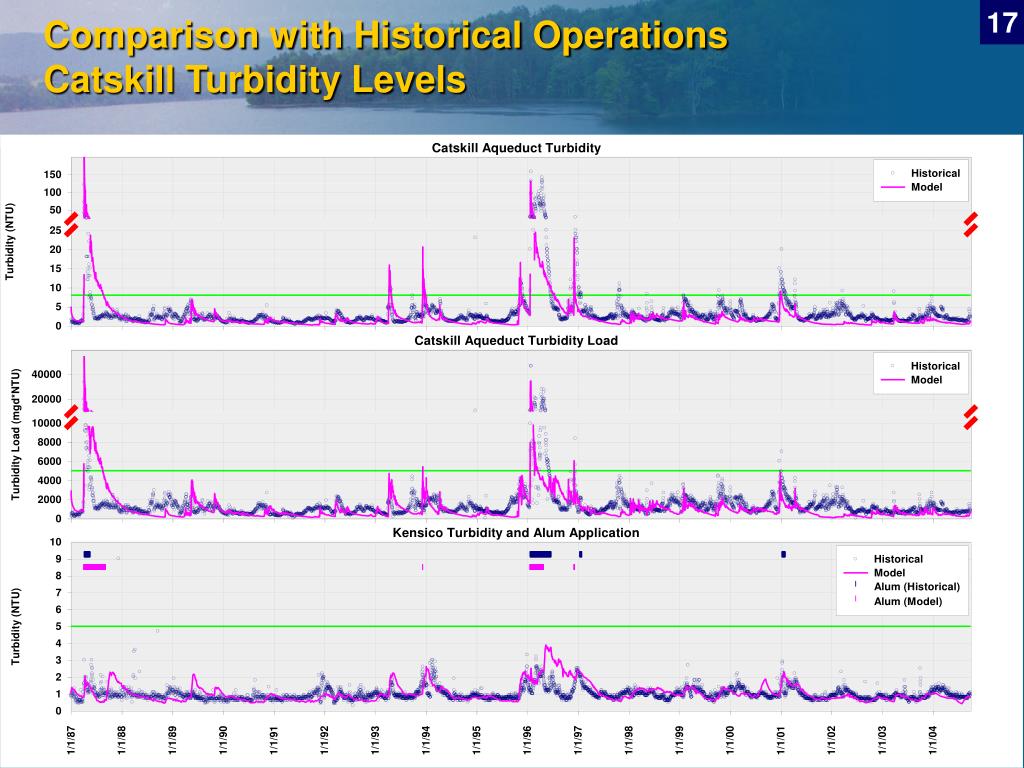Click the Kensico chart's 'Turbidity (NTU)' axis label
This screenshot has height=768, width=1024.
tap(16, 627)
